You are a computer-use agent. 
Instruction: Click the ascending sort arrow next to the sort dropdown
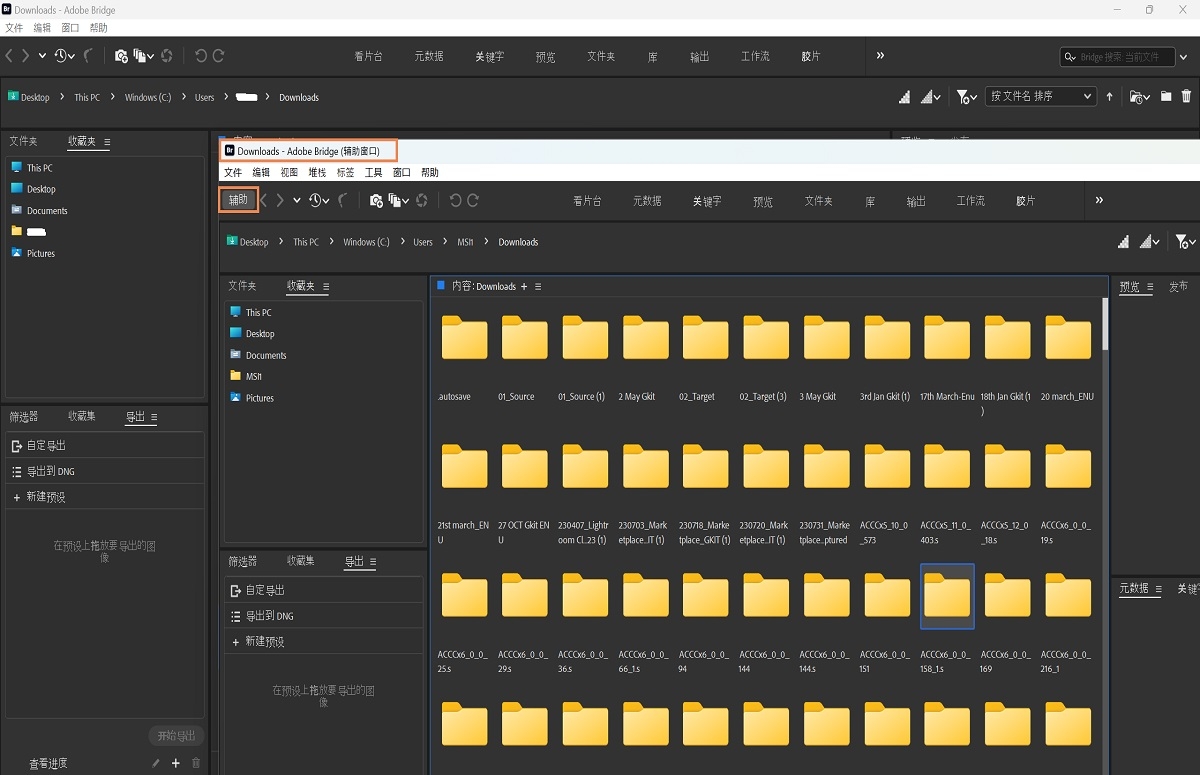coord(1109,97)
